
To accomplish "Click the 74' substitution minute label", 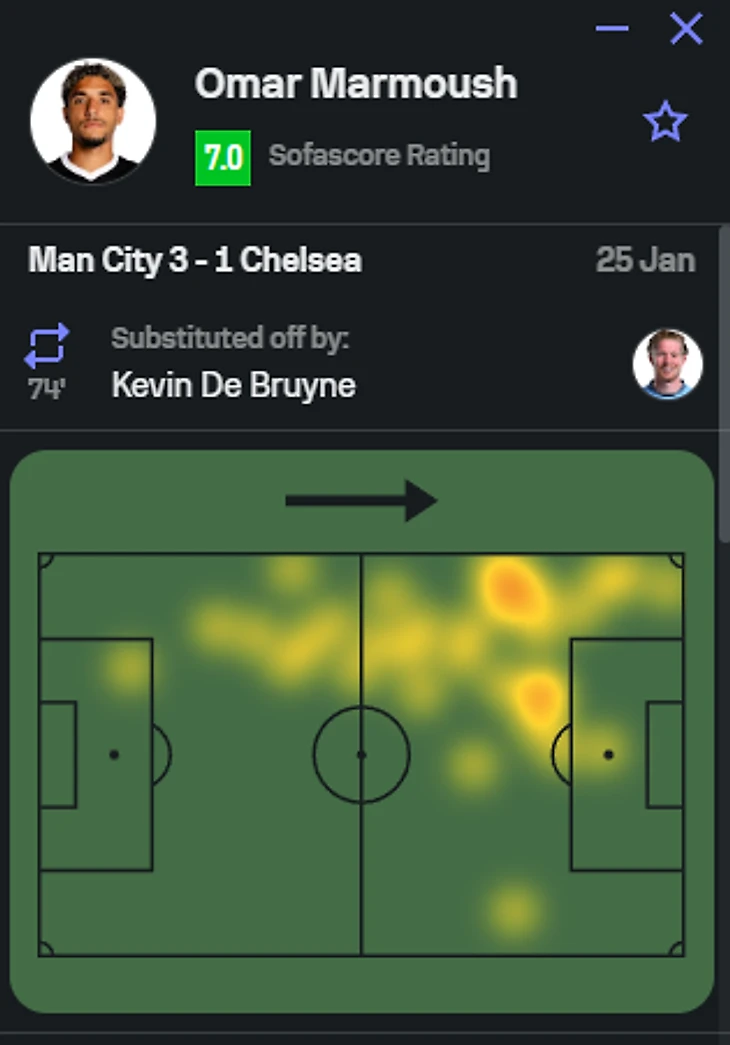I will click(x=46, y=389).
